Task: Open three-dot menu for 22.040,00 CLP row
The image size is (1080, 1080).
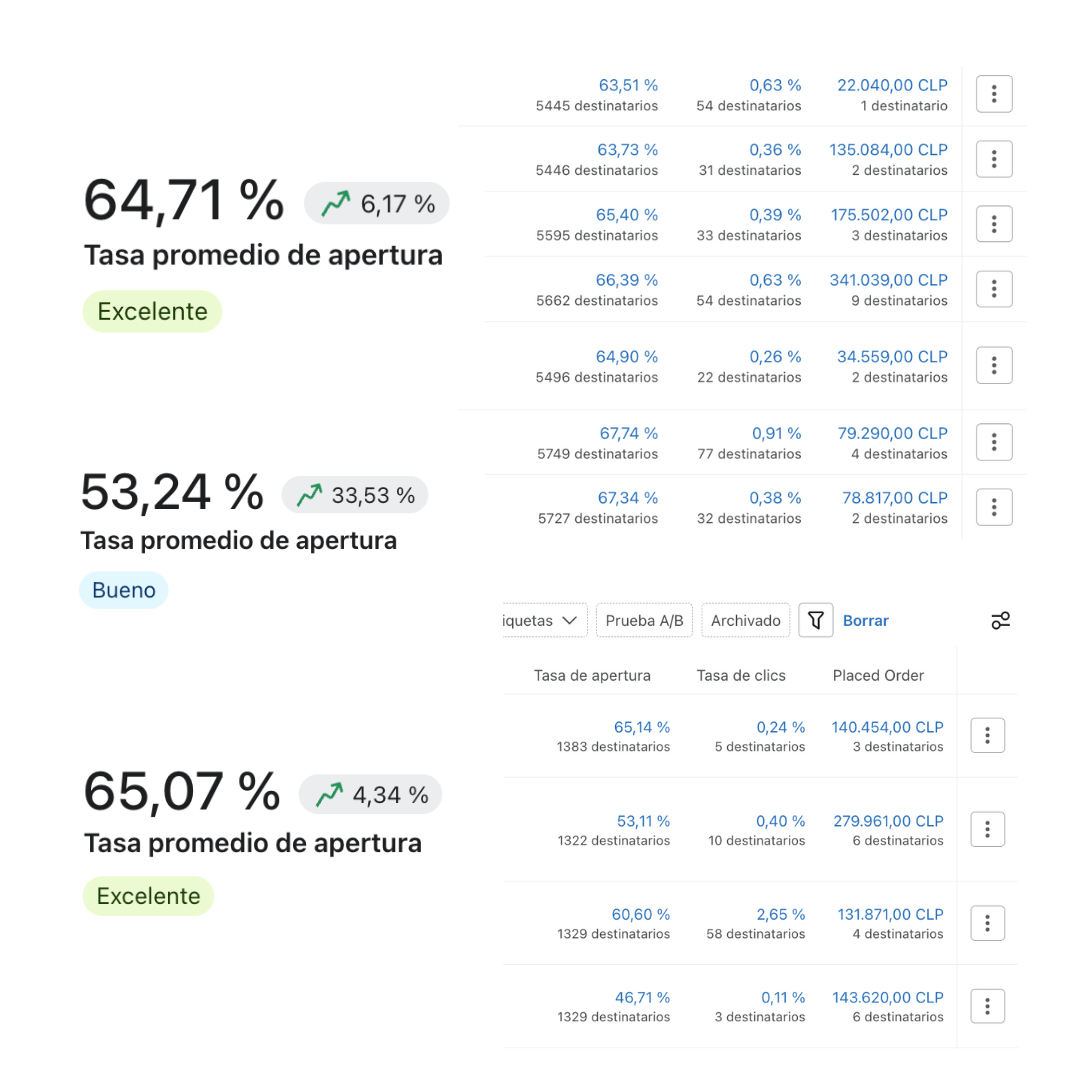Action: point(994,94)
